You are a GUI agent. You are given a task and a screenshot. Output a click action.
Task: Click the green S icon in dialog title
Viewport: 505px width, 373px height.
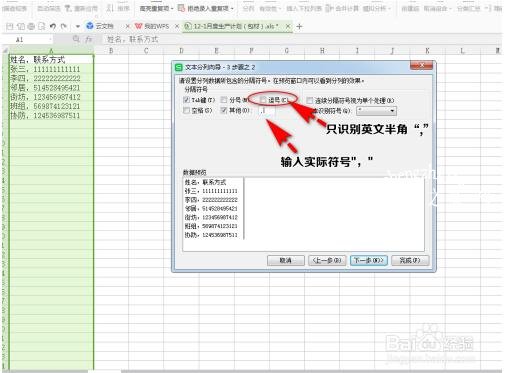(x=179, y=67)
